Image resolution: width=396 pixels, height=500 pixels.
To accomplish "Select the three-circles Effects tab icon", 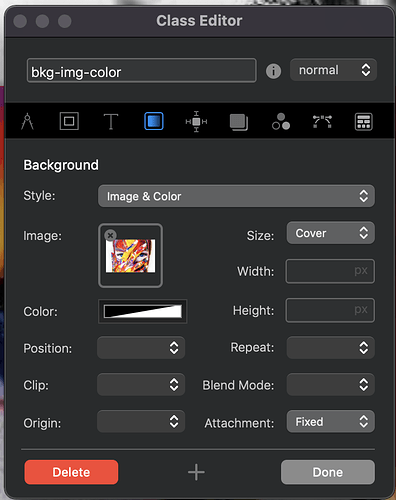I will coord(281,121).
